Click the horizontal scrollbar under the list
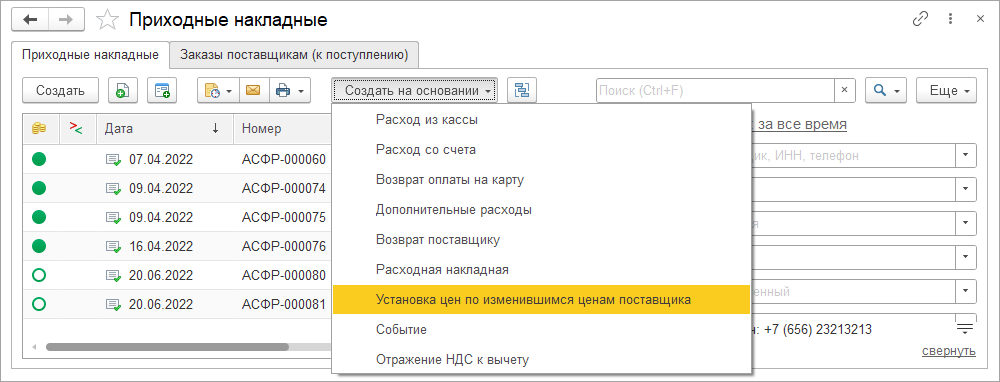Image resolution: width=1000 pixels, height=382 pixels. point(167,348)
